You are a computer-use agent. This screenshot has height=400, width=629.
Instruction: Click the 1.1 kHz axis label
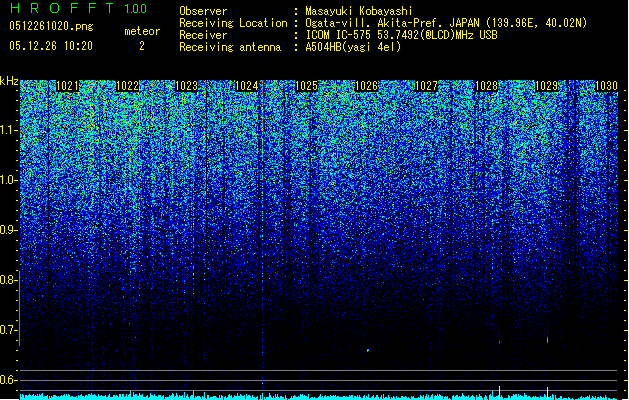pyautogui.click(x=8, y=130)
